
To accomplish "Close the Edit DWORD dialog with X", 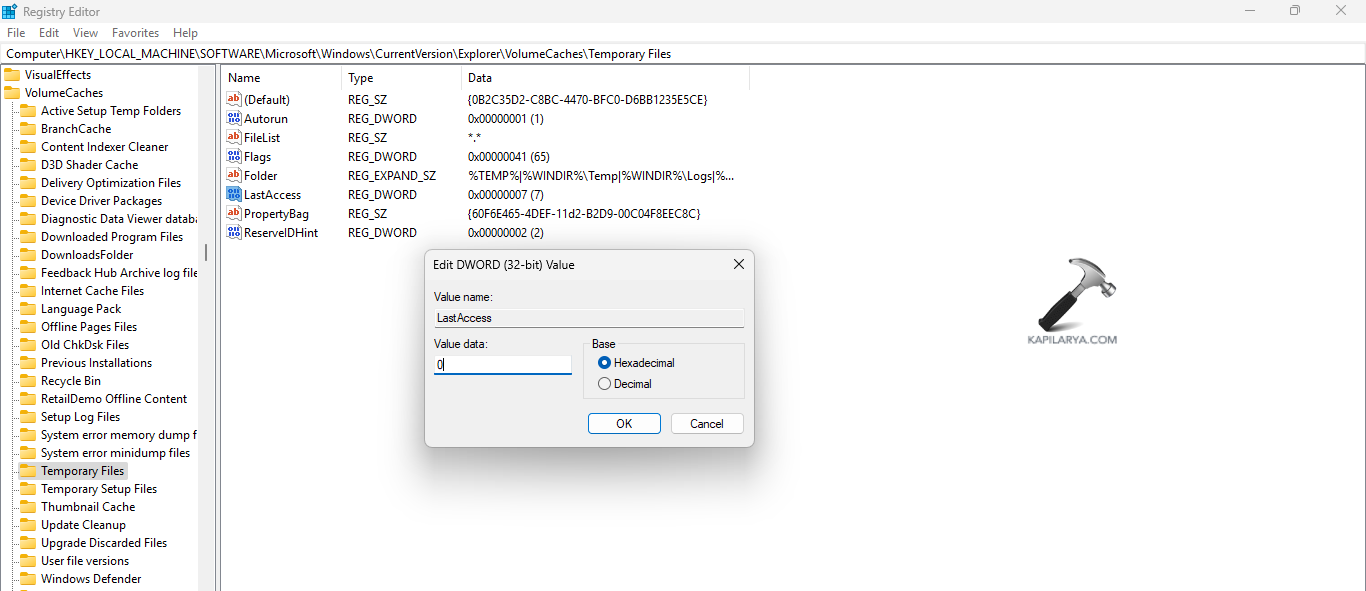I will (739, 265).
